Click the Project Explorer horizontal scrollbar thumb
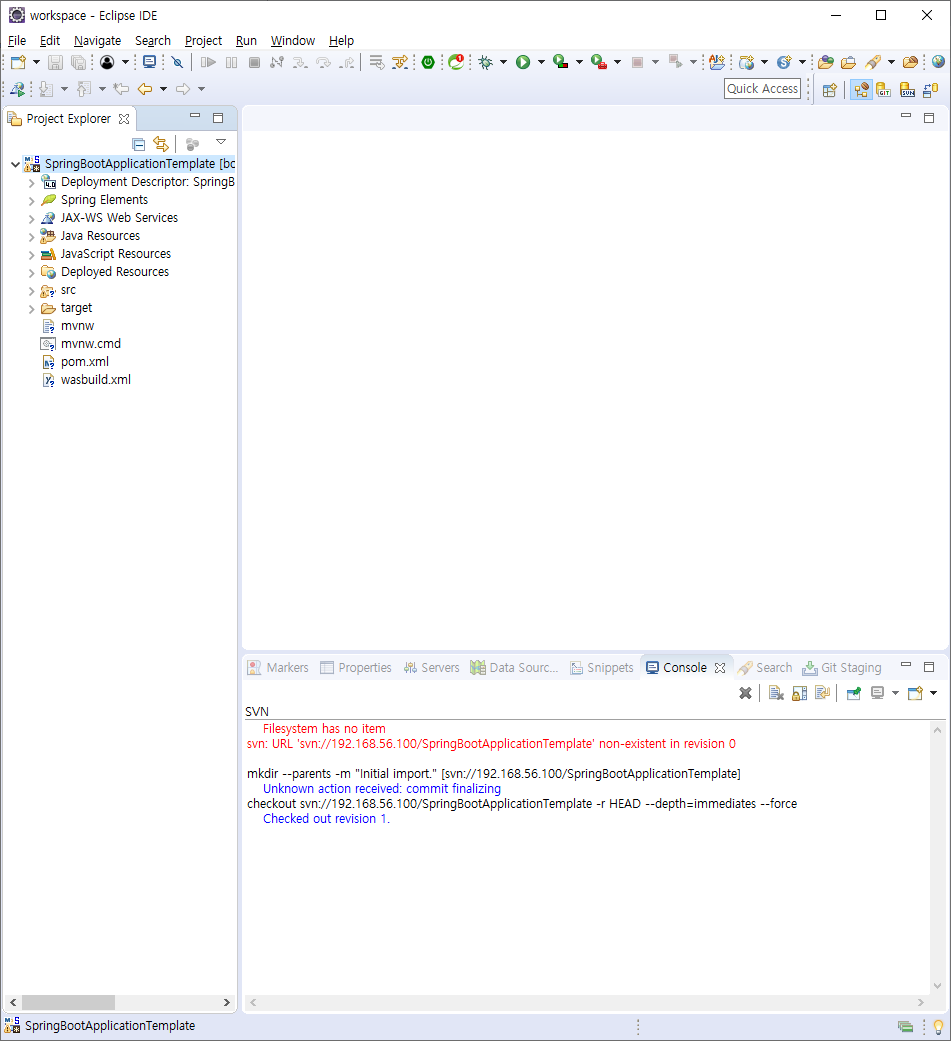 [68, 1002]
